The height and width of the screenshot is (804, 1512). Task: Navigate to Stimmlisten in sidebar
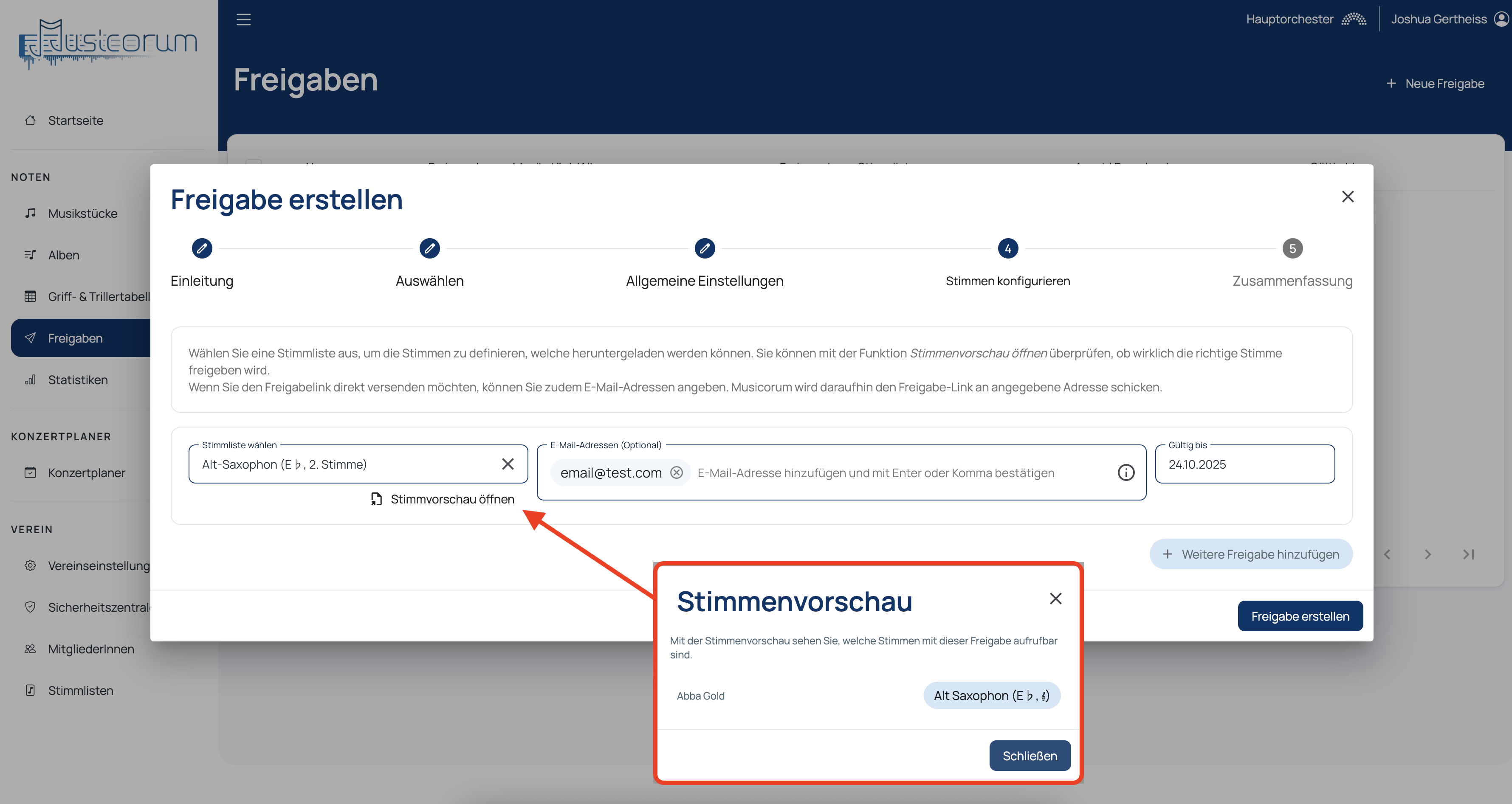coord(80,690)
